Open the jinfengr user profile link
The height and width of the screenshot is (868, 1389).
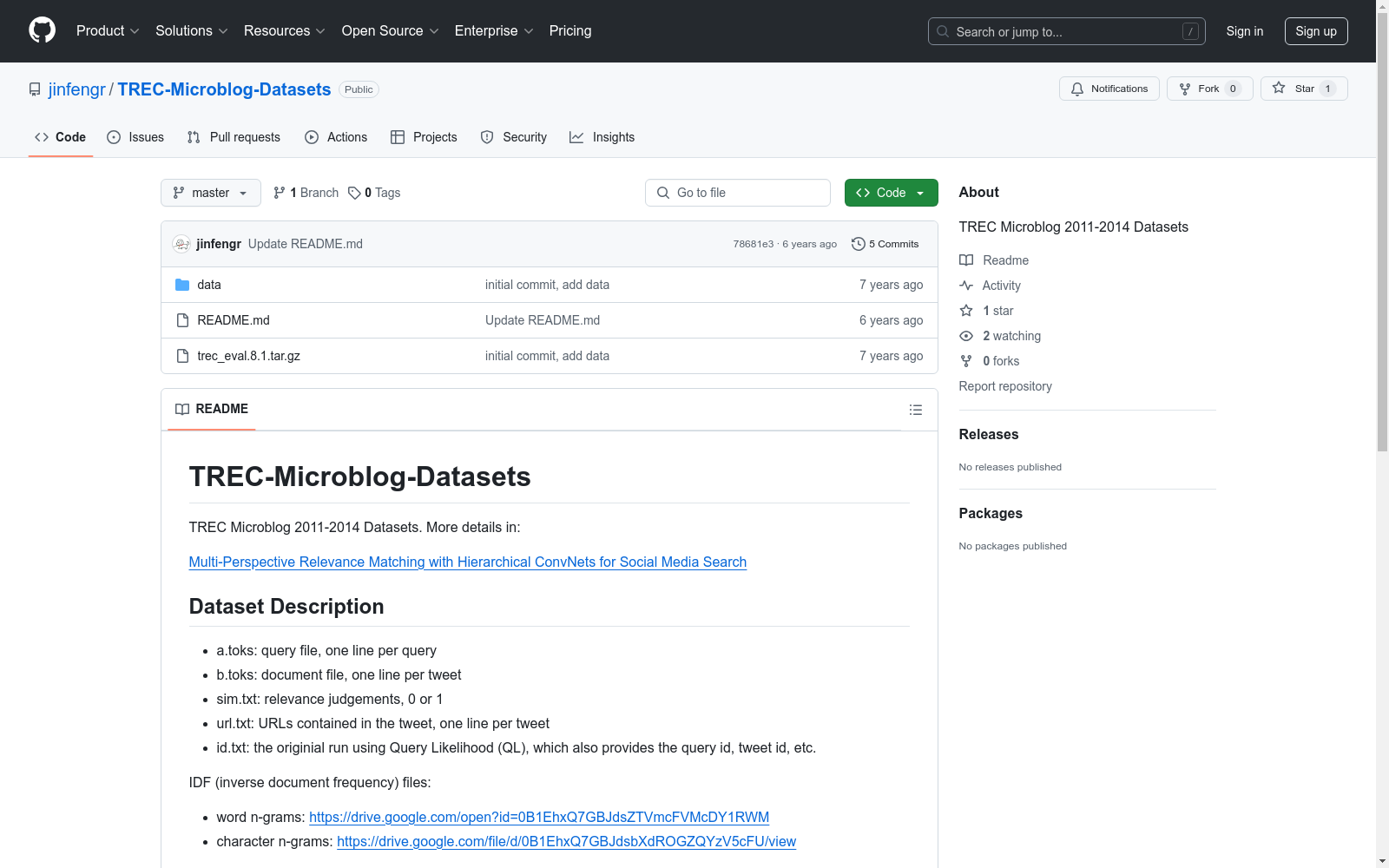coord(77,89)
